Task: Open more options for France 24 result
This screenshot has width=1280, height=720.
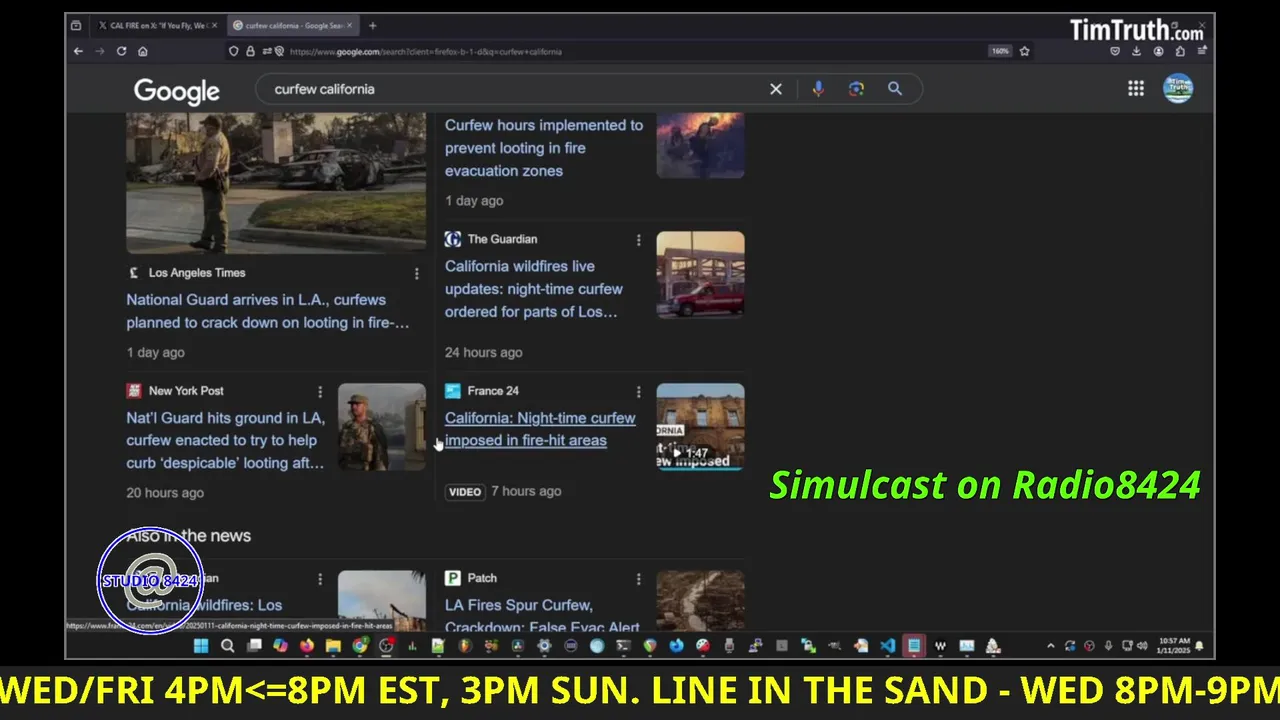Action: click(638, 392)
